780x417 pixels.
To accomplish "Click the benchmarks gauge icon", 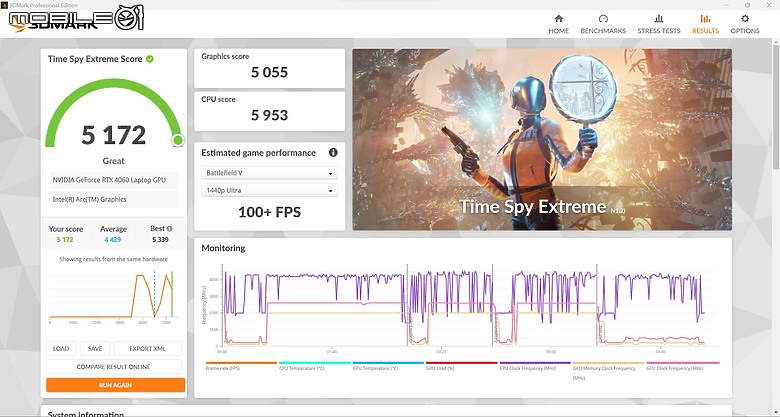I will point(603,19).
